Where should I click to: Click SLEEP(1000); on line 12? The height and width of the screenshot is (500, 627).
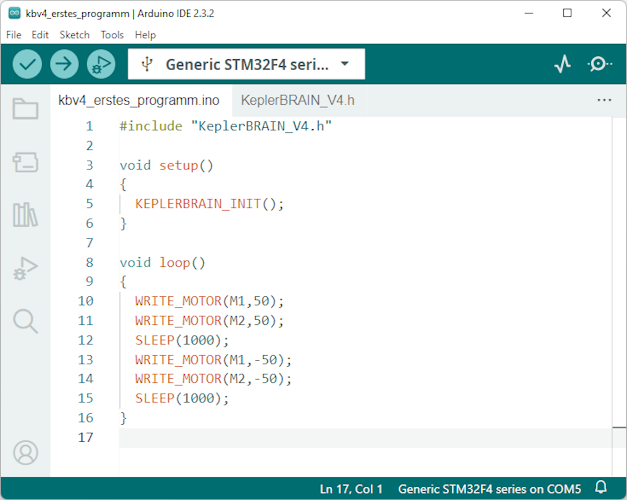(182, 340)
